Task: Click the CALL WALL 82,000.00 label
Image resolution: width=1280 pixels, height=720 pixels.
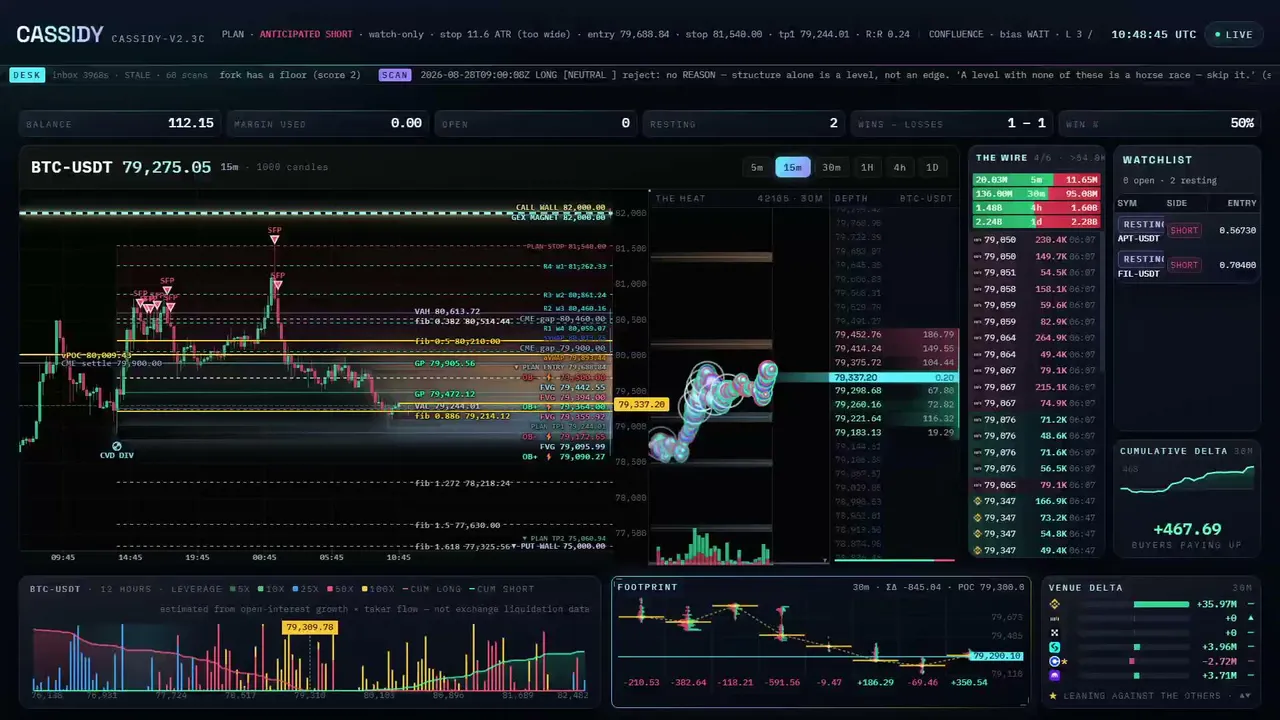Action: point(560,207)
